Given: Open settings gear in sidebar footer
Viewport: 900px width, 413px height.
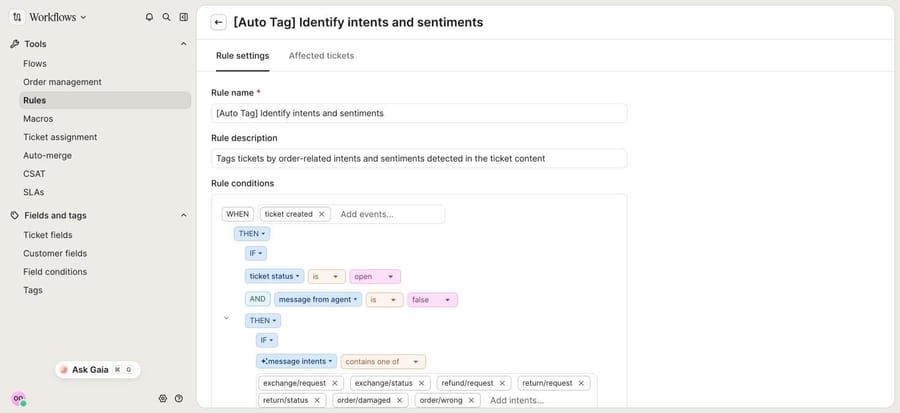Looking at the screenshot, I should [x=162, y=398].
